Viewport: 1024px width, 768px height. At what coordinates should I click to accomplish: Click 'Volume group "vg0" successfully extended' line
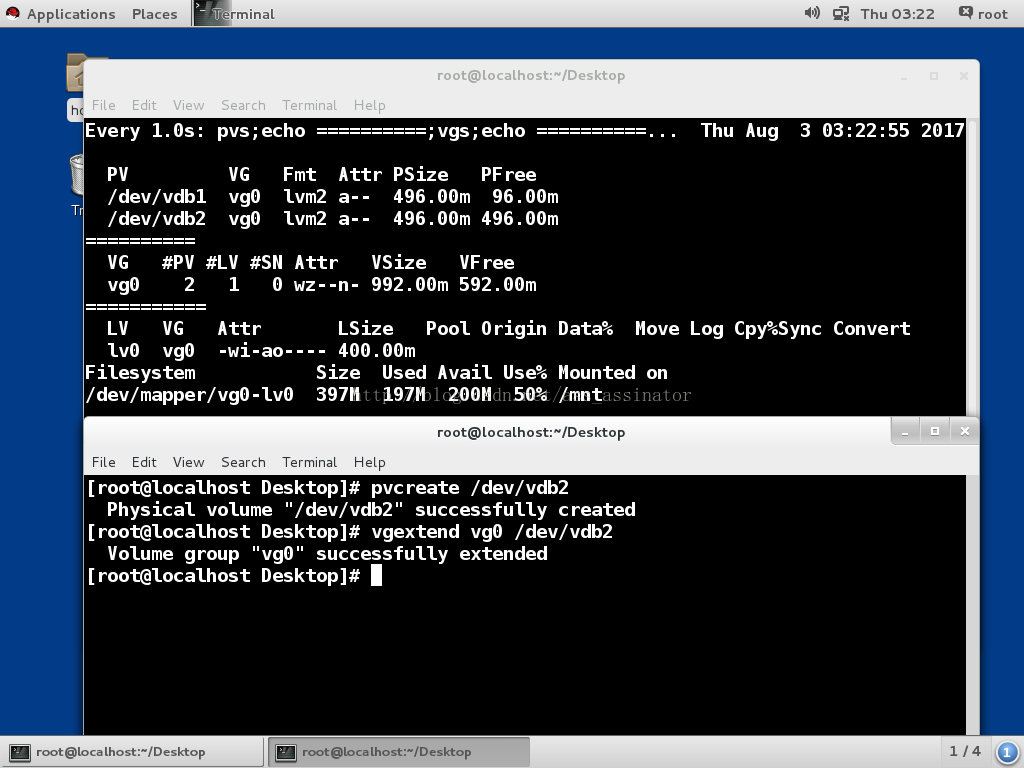(327, 554)
